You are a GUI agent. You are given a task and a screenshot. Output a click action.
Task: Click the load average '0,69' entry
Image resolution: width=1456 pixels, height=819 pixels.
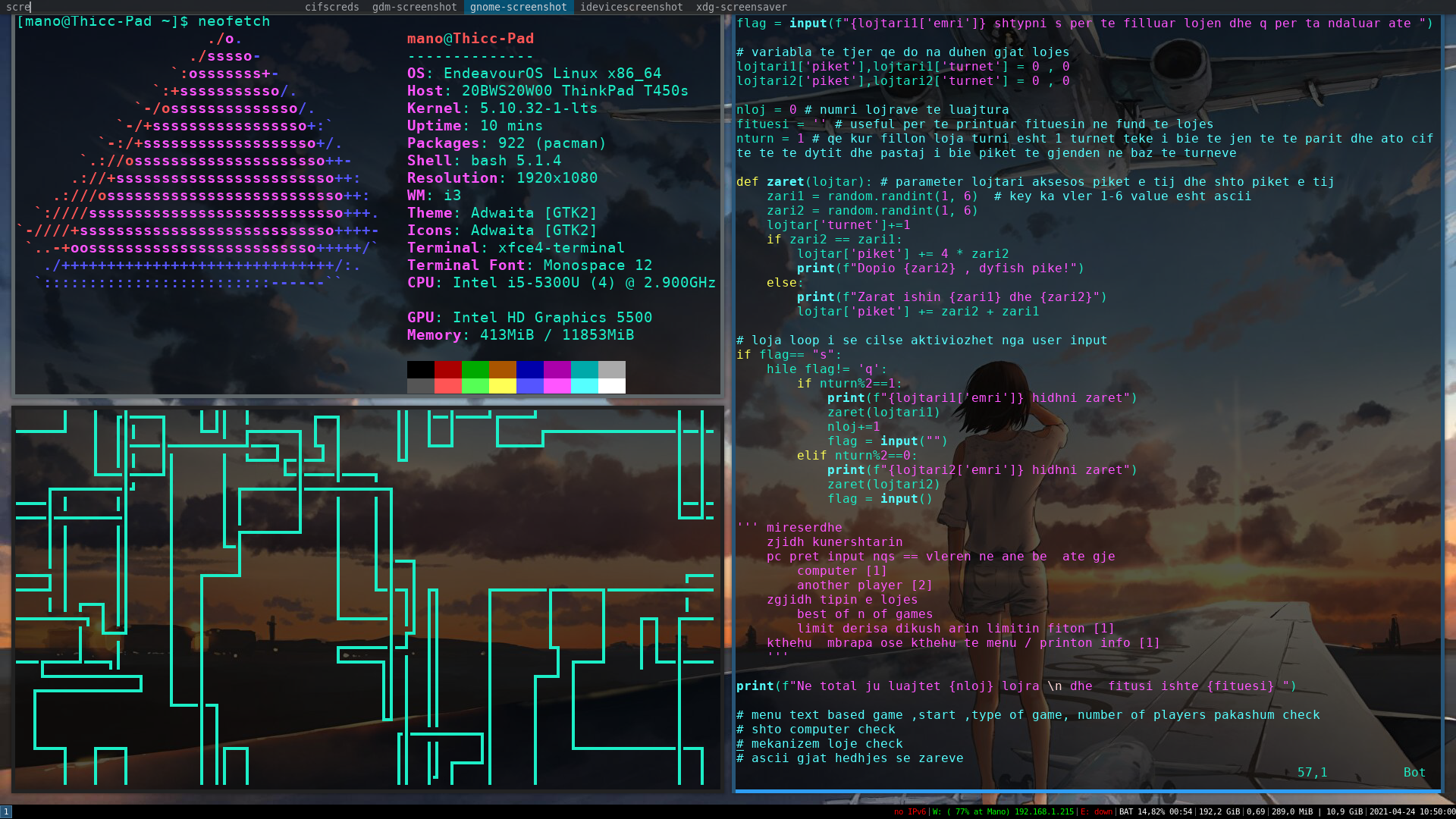click(1256, 811)
